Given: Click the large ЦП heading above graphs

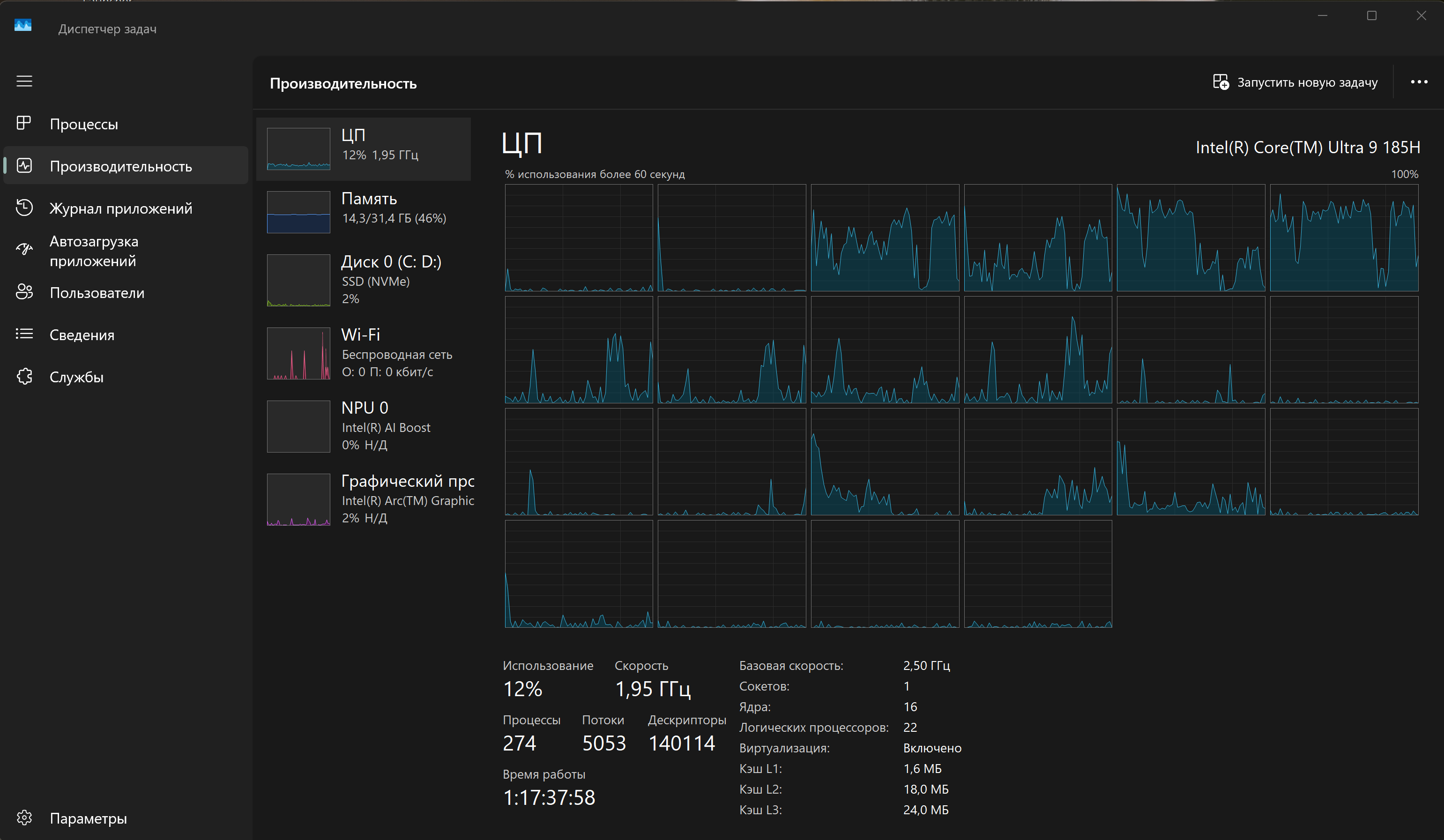Looking at the screenshot, I should (521, 143).
